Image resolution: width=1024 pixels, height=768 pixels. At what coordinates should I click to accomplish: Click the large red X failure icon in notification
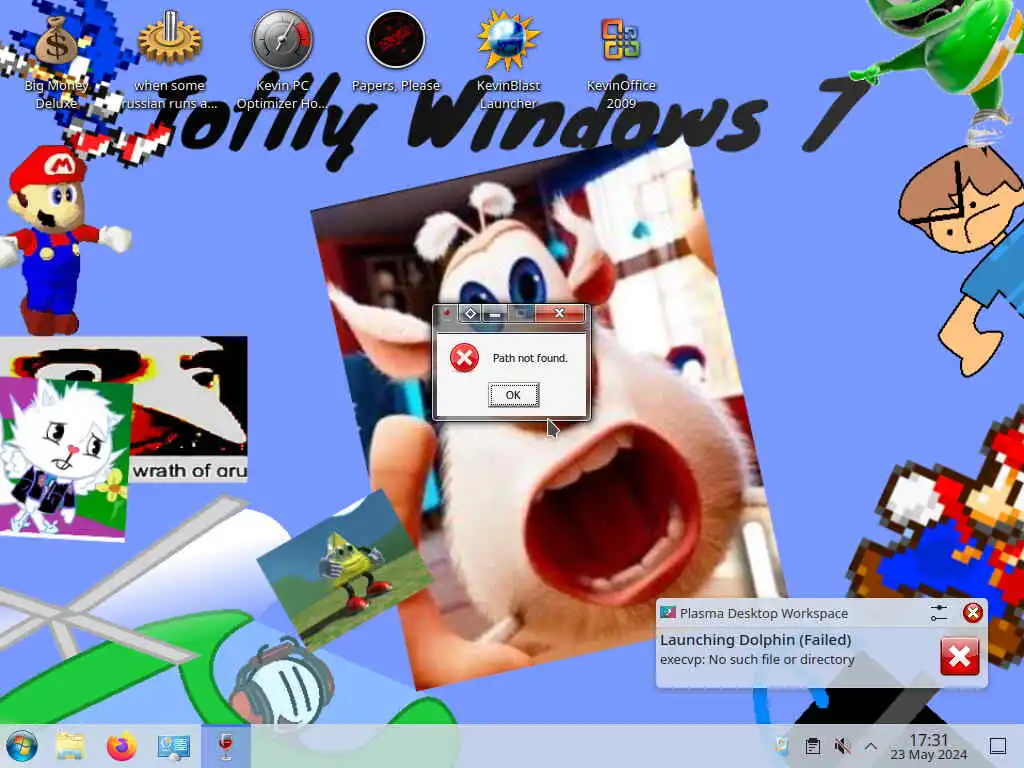pyautogui.click(x=959, y=656)
